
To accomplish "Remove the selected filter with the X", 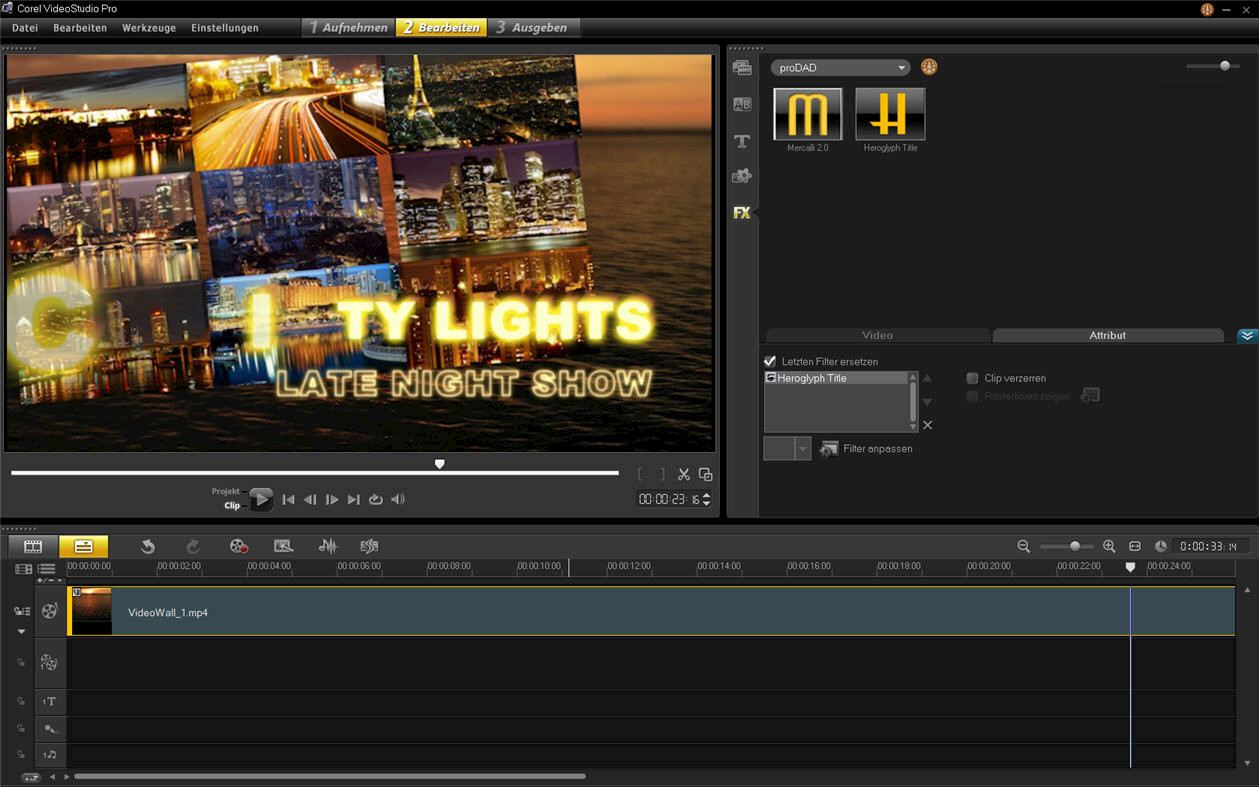I will coord(928,425).
